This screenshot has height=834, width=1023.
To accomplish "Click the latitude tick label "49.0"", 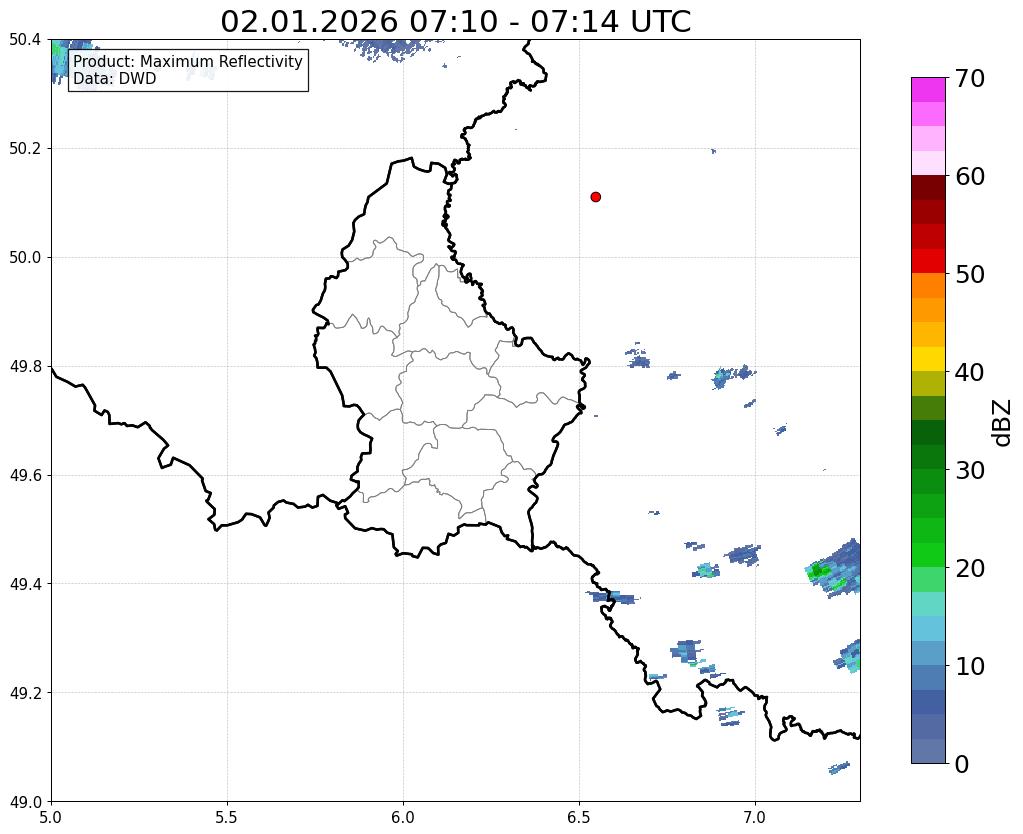I will pyautogui.click(x=25, y=802).
